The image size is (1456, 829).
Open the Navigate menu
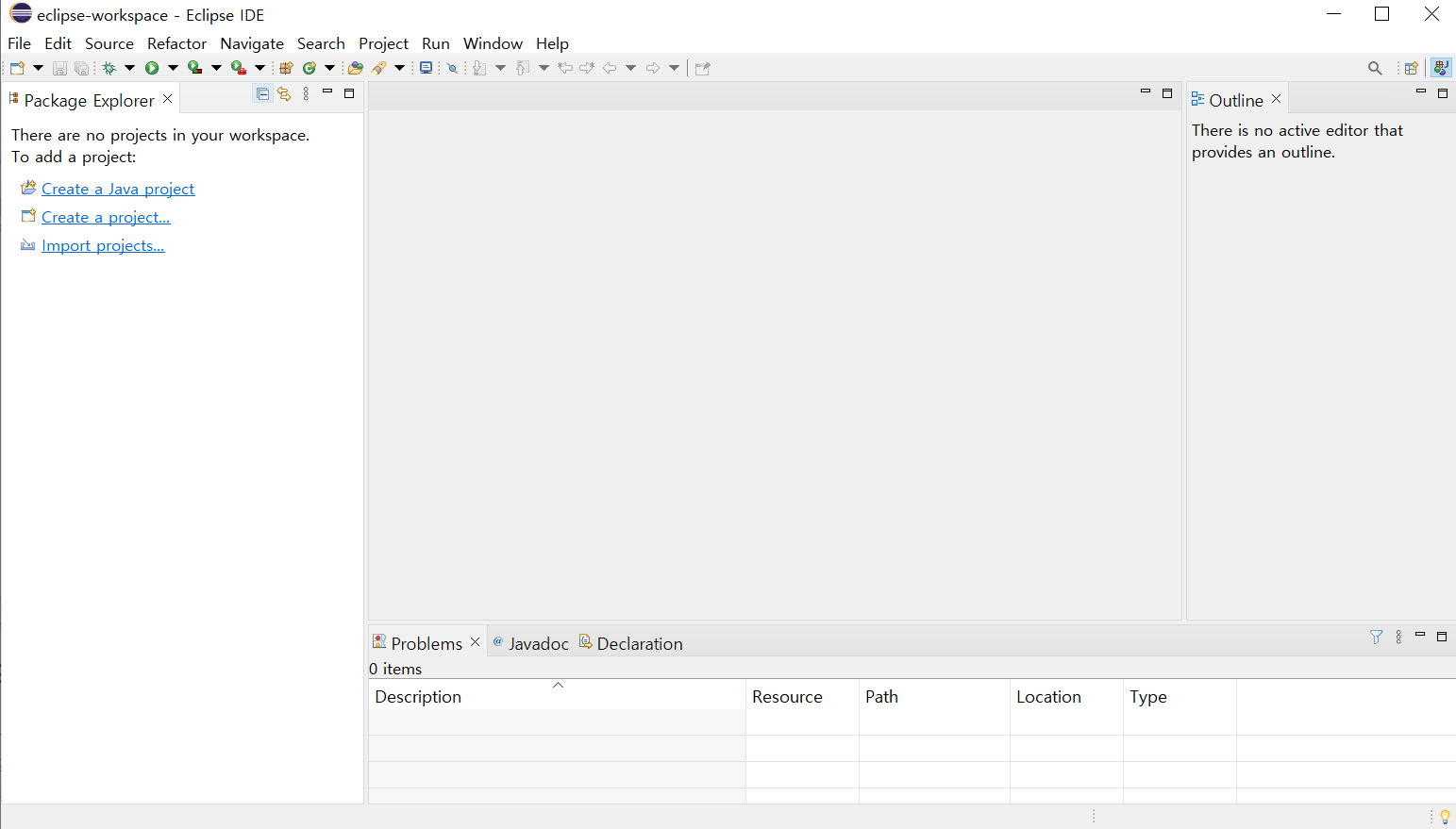point(252,43)
